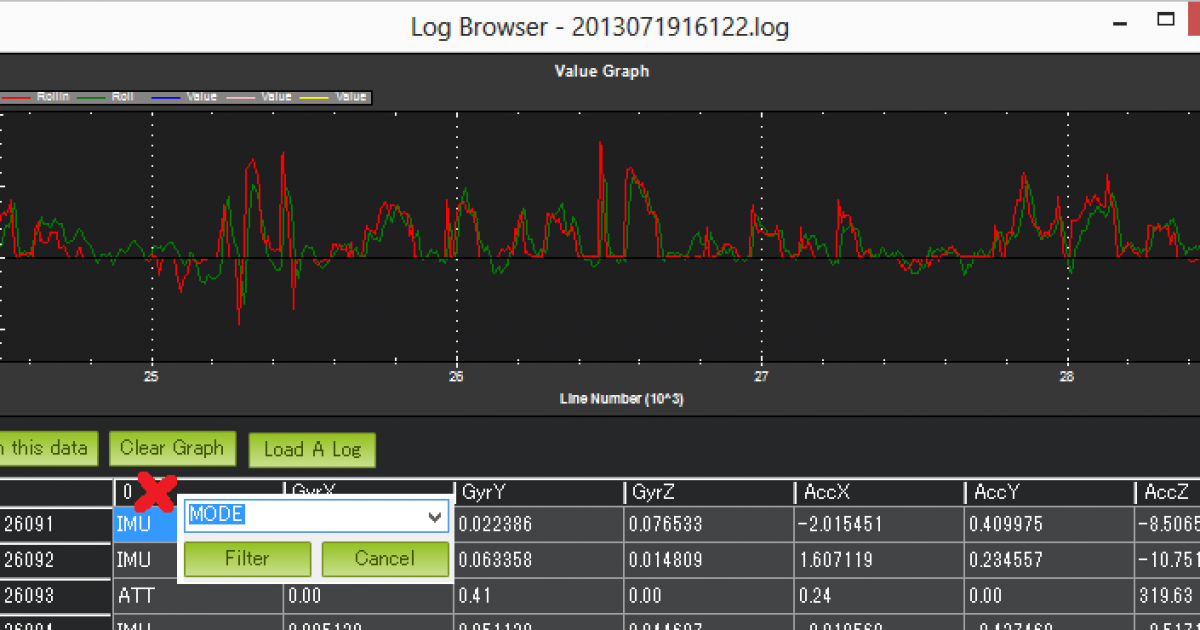The height and width of the screenshot is (630, 1200).
Task: Select the IMU cell in row 26092
Action: [145, 560]
